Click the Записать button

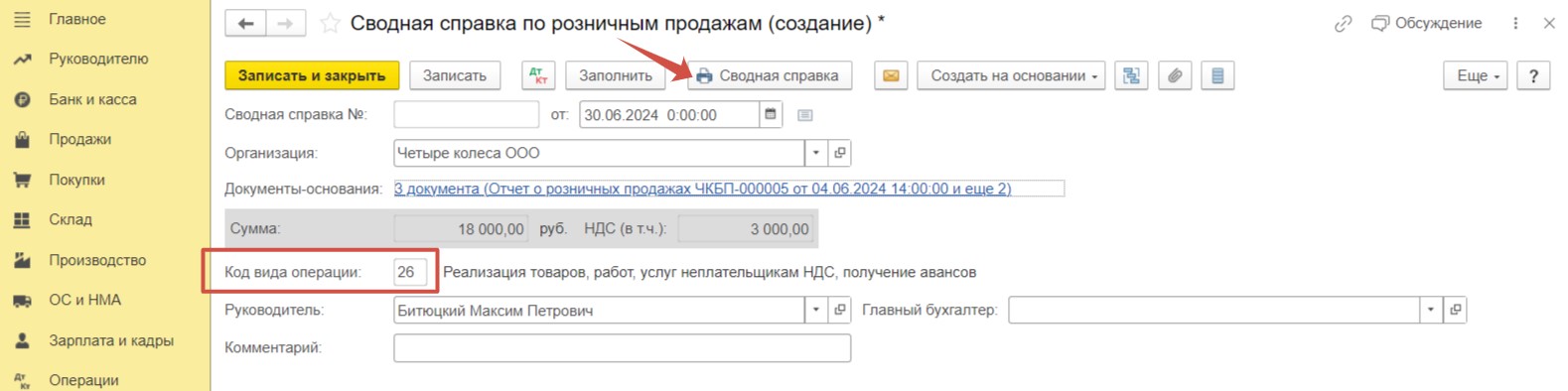(x=455, y=75)
